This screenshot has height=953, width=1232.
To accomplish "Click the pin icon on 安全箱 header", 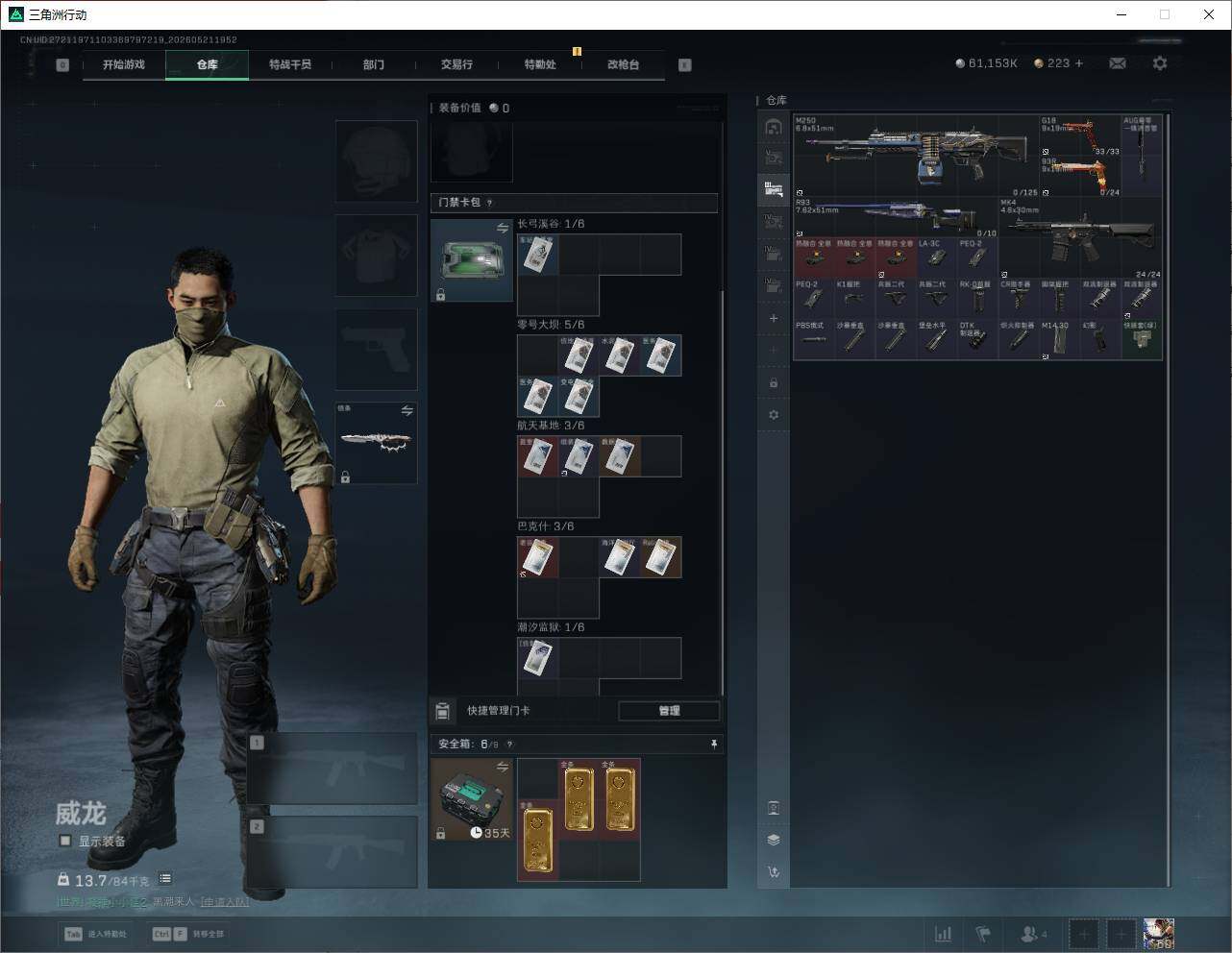I will click(713, 744).
